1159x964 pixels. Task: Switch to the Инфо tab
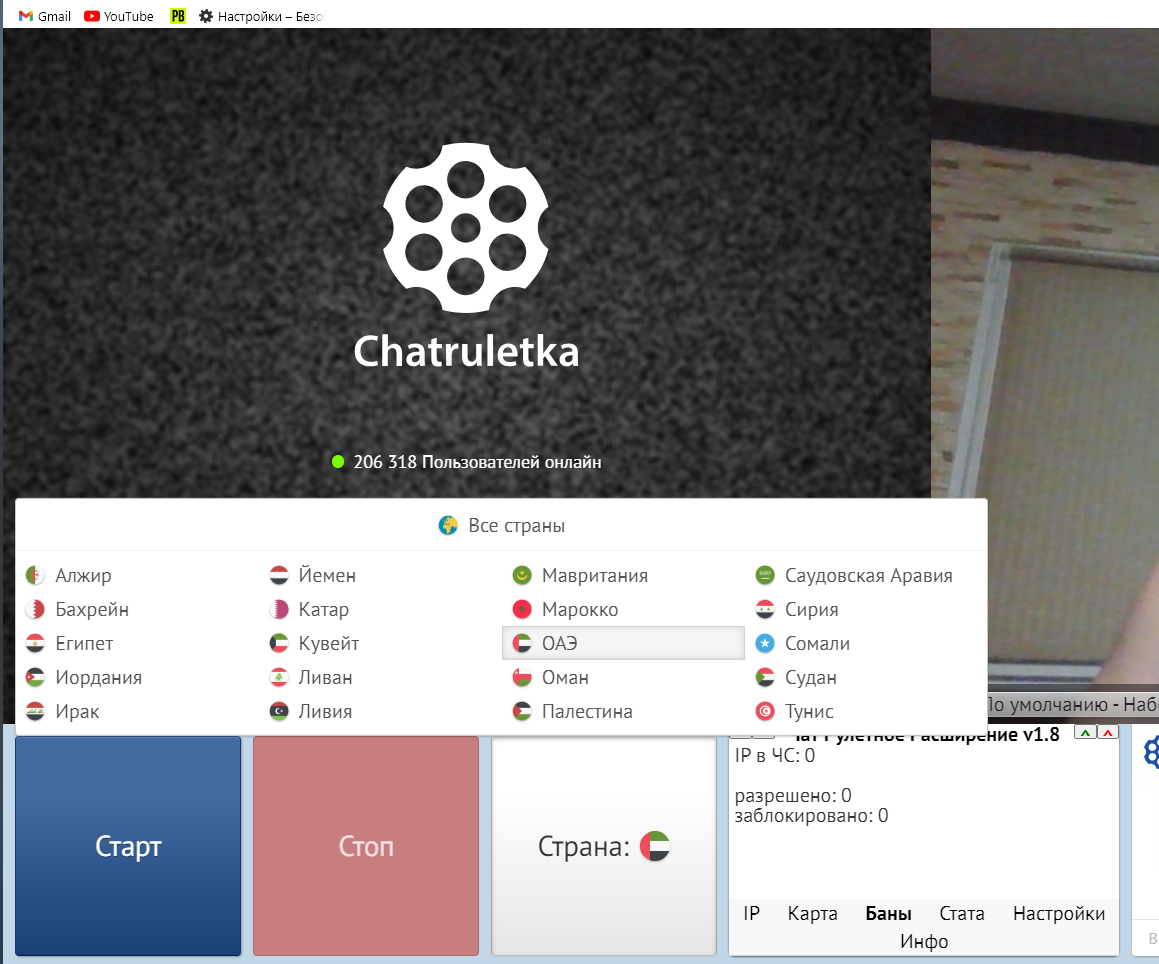pos(924,941)
